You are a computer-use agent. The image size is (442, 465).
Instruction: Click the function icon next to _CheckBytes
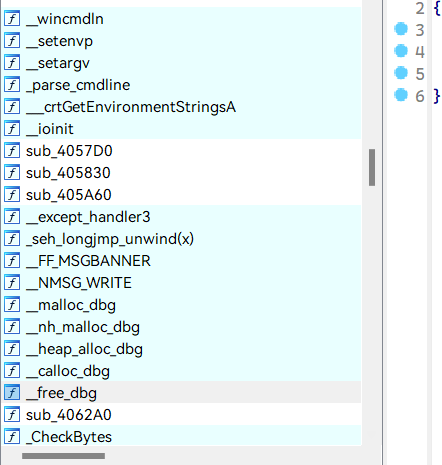click(12, 437)
